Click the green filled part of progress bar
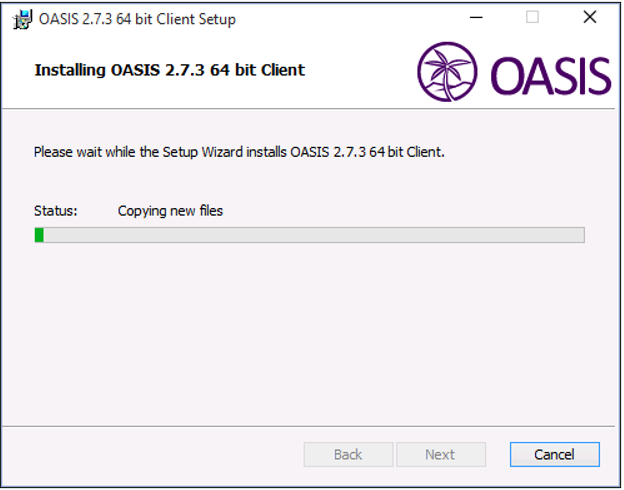The image size is (624, 490). coord(39,235)
